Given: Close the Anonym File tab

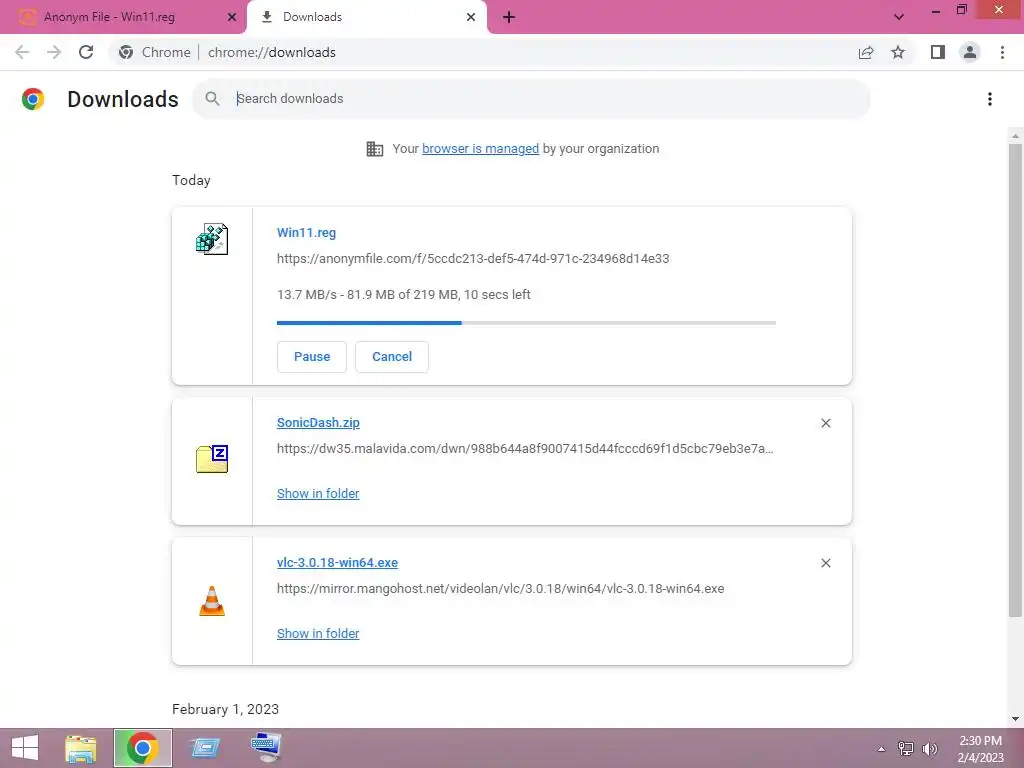Looking at the screenshot, I should point(232,17).
